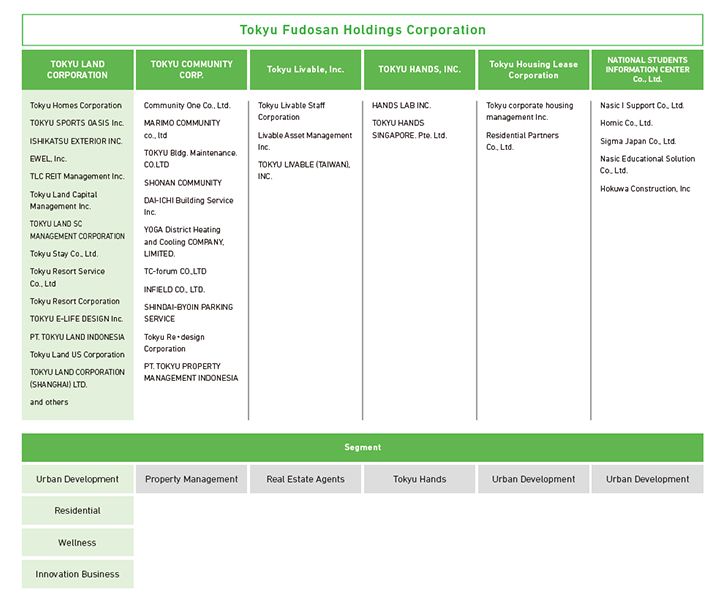Select the TOKYU LAND CORPORATION header
The image size is (725, 600).
pyautogui.click(x=77, y=70)
